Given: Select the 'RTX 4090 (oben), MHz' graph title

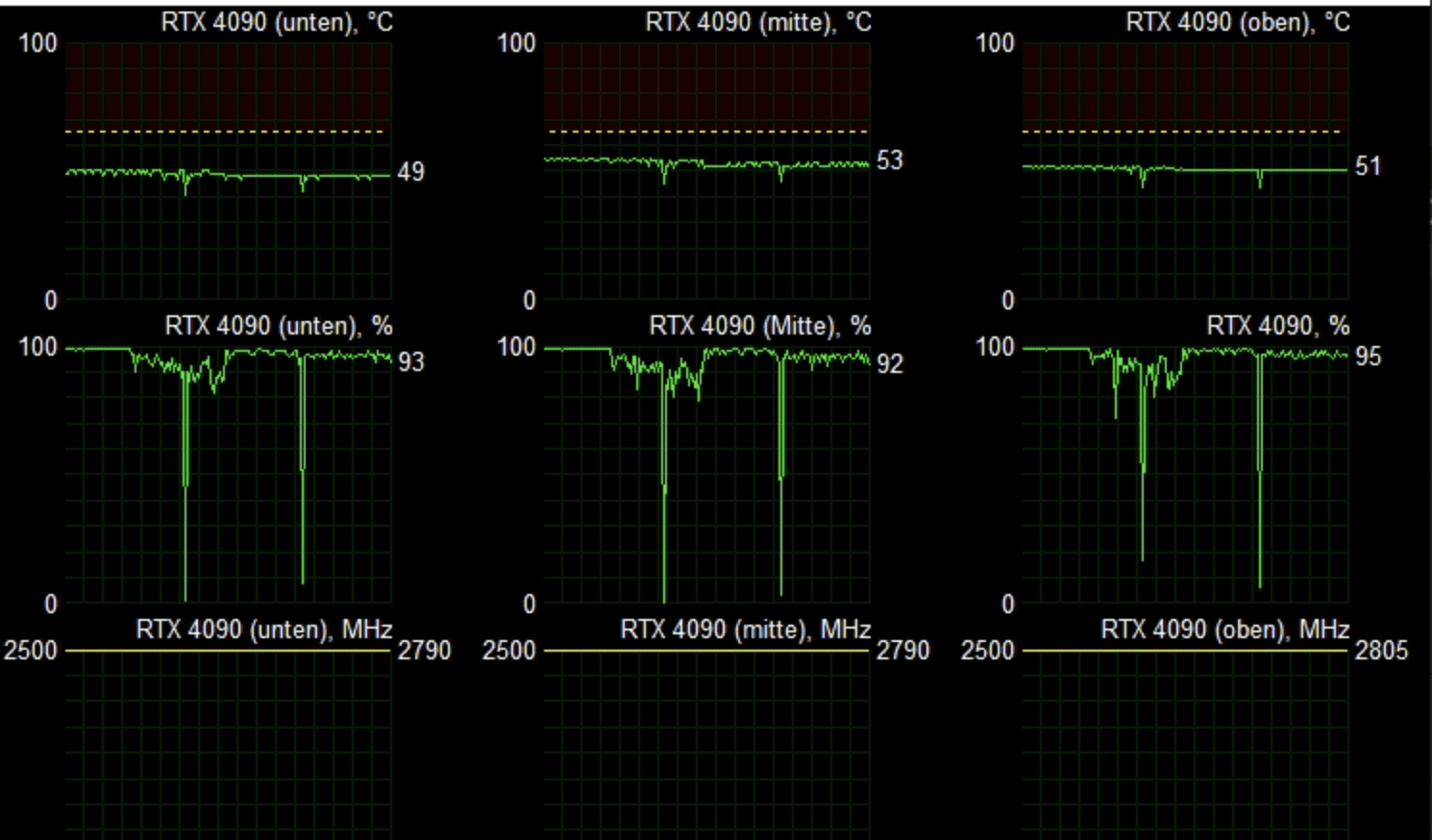Looking at the screenshot, I should 1225,630.
